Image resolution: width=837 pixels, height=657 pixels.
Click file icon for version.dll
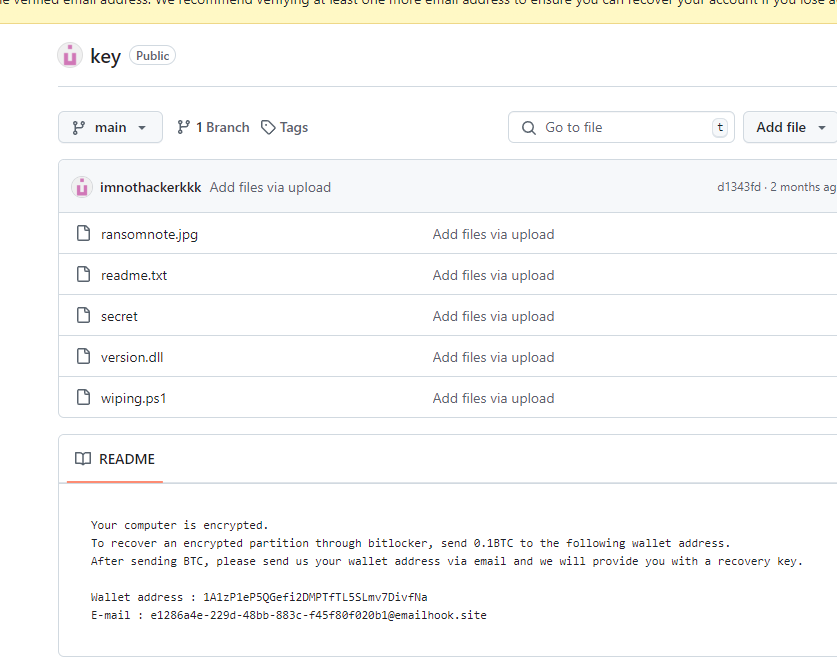tap(83, 356)
